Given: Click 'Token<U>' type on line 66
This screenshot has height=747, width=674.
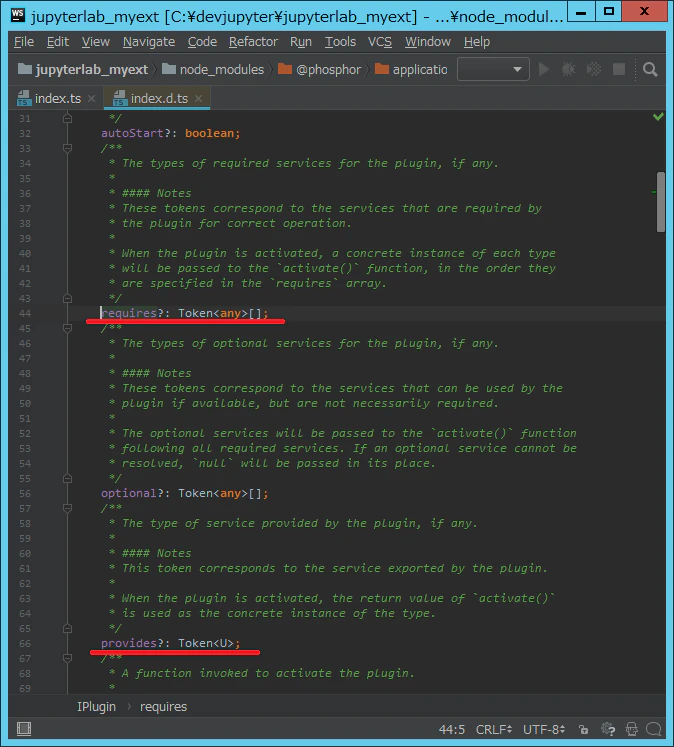Looking at the screenshot, I should pos(206,643).
